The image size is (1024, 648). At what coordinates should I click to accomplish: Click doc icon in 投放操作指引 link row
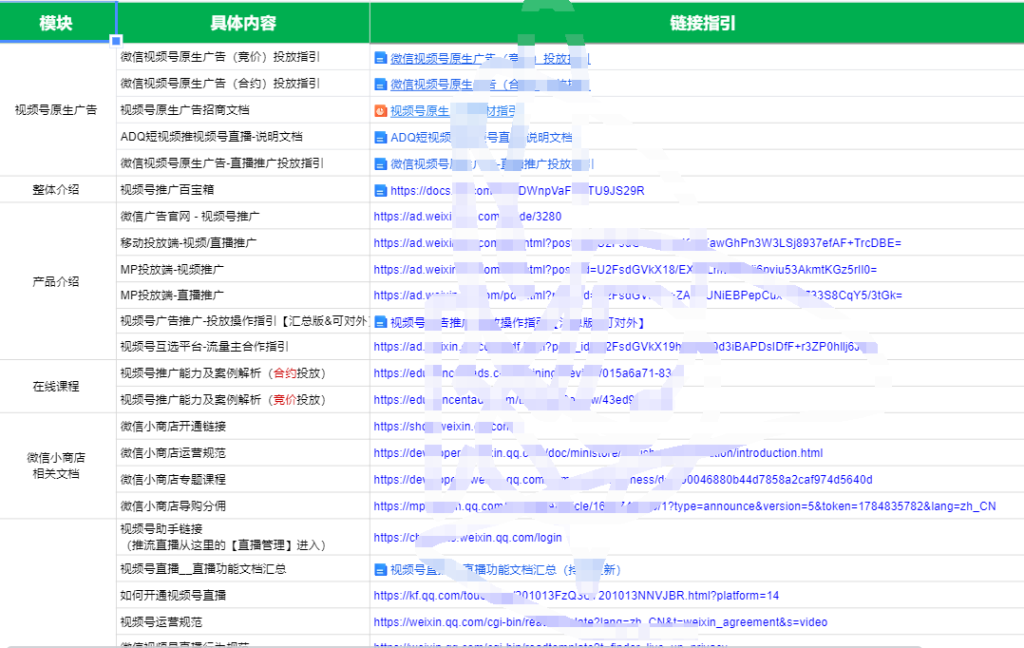pyautogui.click(x=380, y=322)
